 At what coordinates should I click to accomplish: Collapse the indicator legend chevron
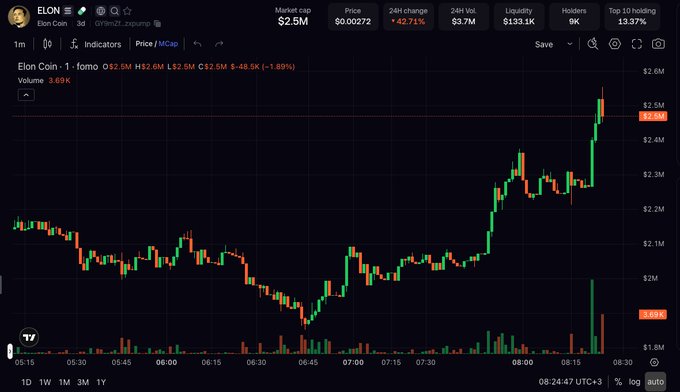[26, 95]
